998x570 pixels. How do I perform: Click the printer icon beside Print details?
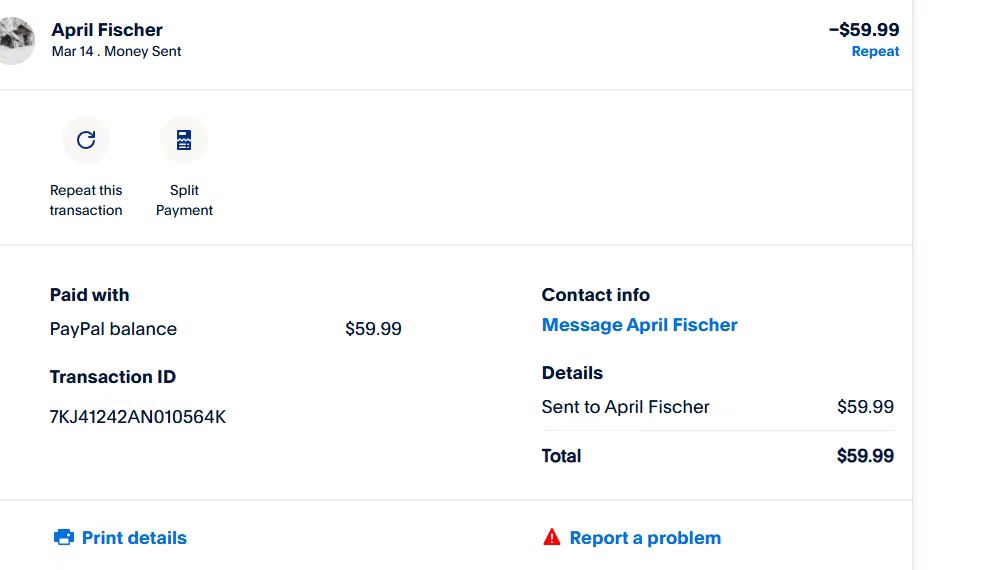click(x=64, y=538)
